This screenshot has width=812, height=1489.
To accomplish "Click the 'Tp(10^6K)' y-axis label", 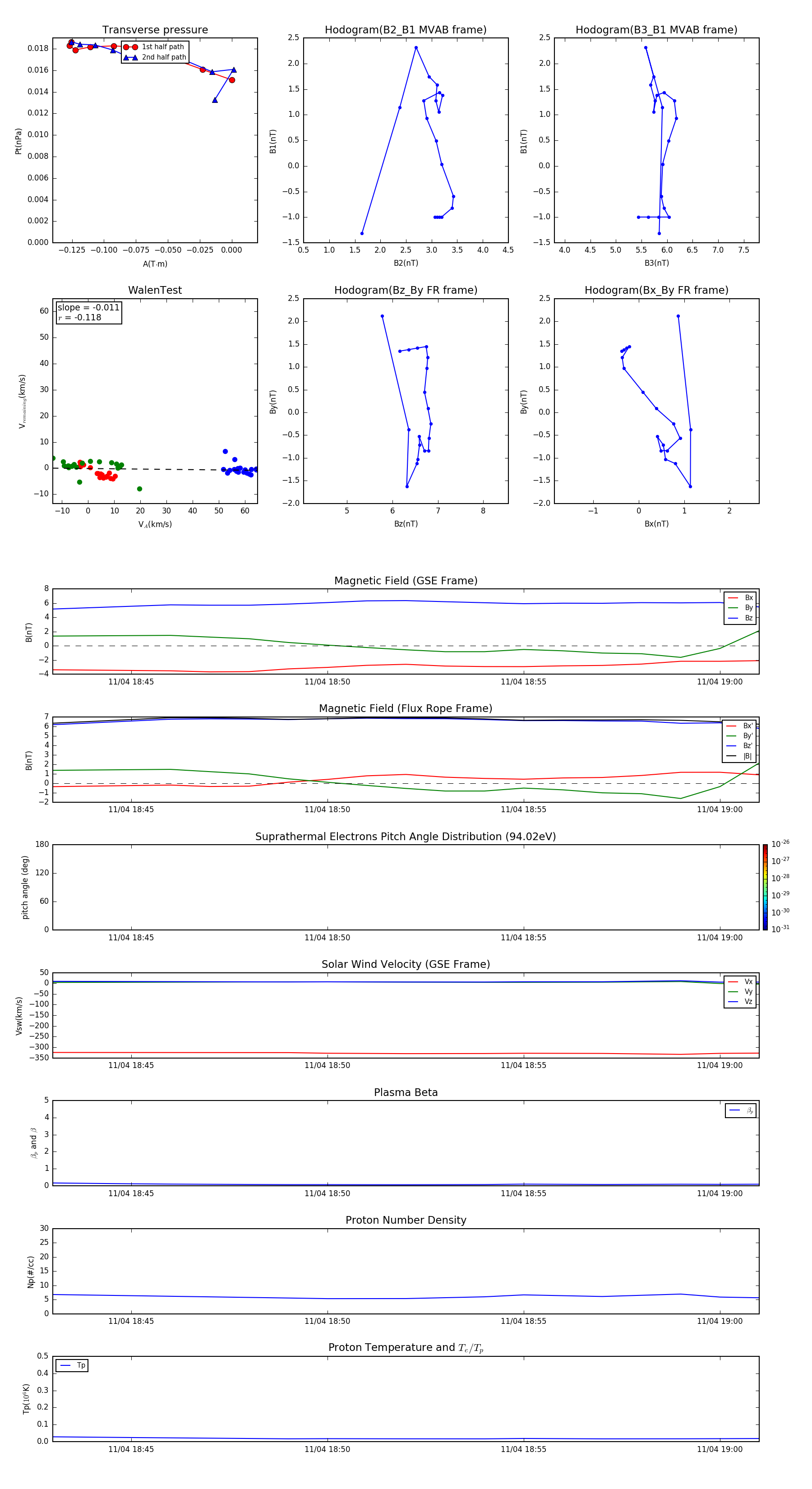I will coord(26,1399).
